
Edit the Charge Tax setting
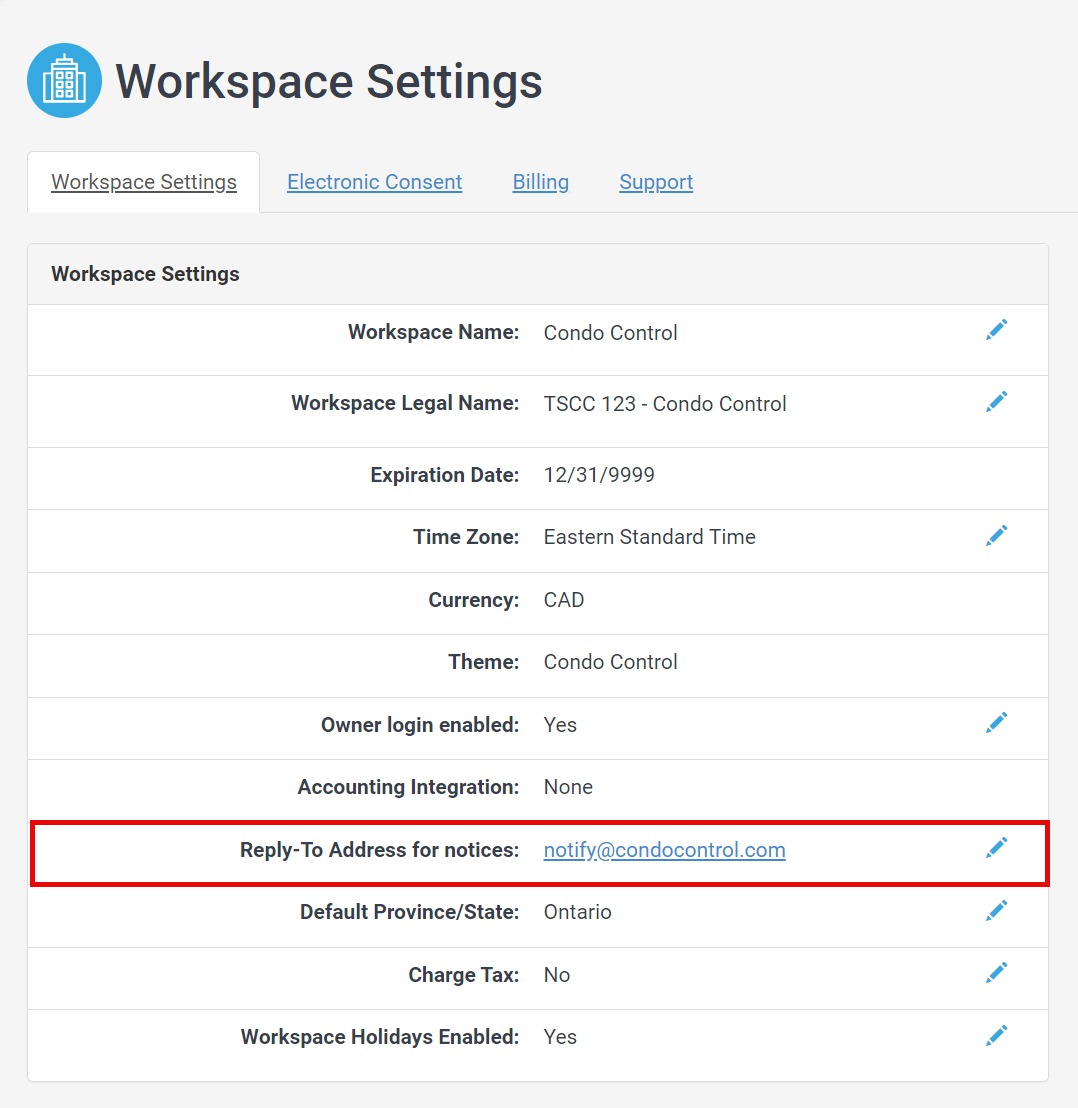(996, 973)
